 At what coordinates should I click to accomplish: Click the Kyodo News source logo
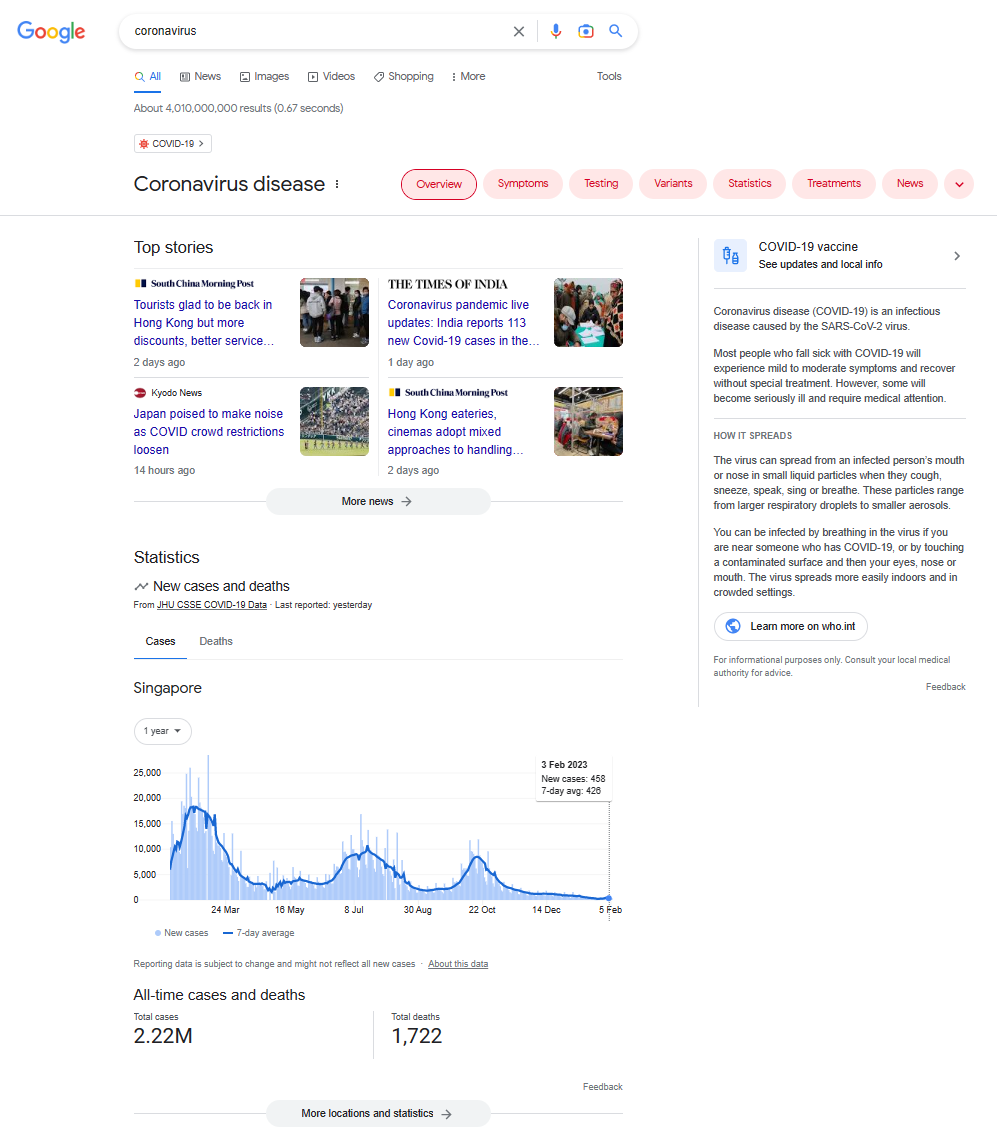pyautogui.click(x=140, y=393)
